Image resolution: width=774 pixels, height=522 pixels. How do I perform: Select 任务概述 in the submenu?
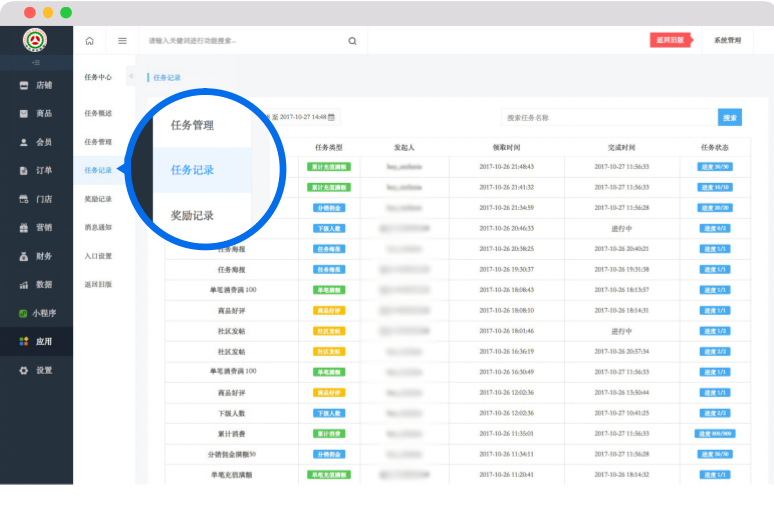click(98, 113)
